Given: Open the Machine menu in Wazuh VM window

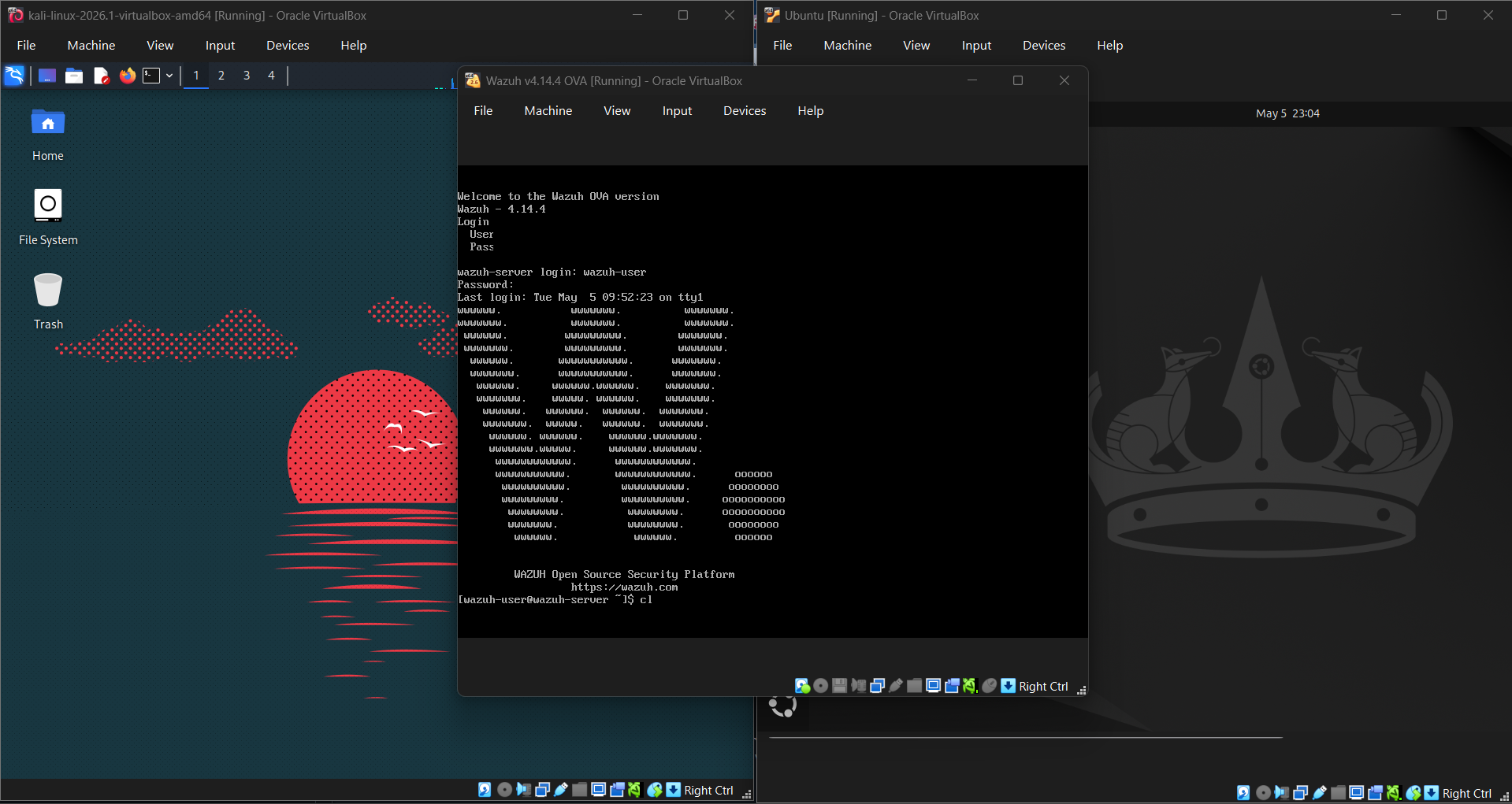Looking at the screenshot, I should [548, 111].
